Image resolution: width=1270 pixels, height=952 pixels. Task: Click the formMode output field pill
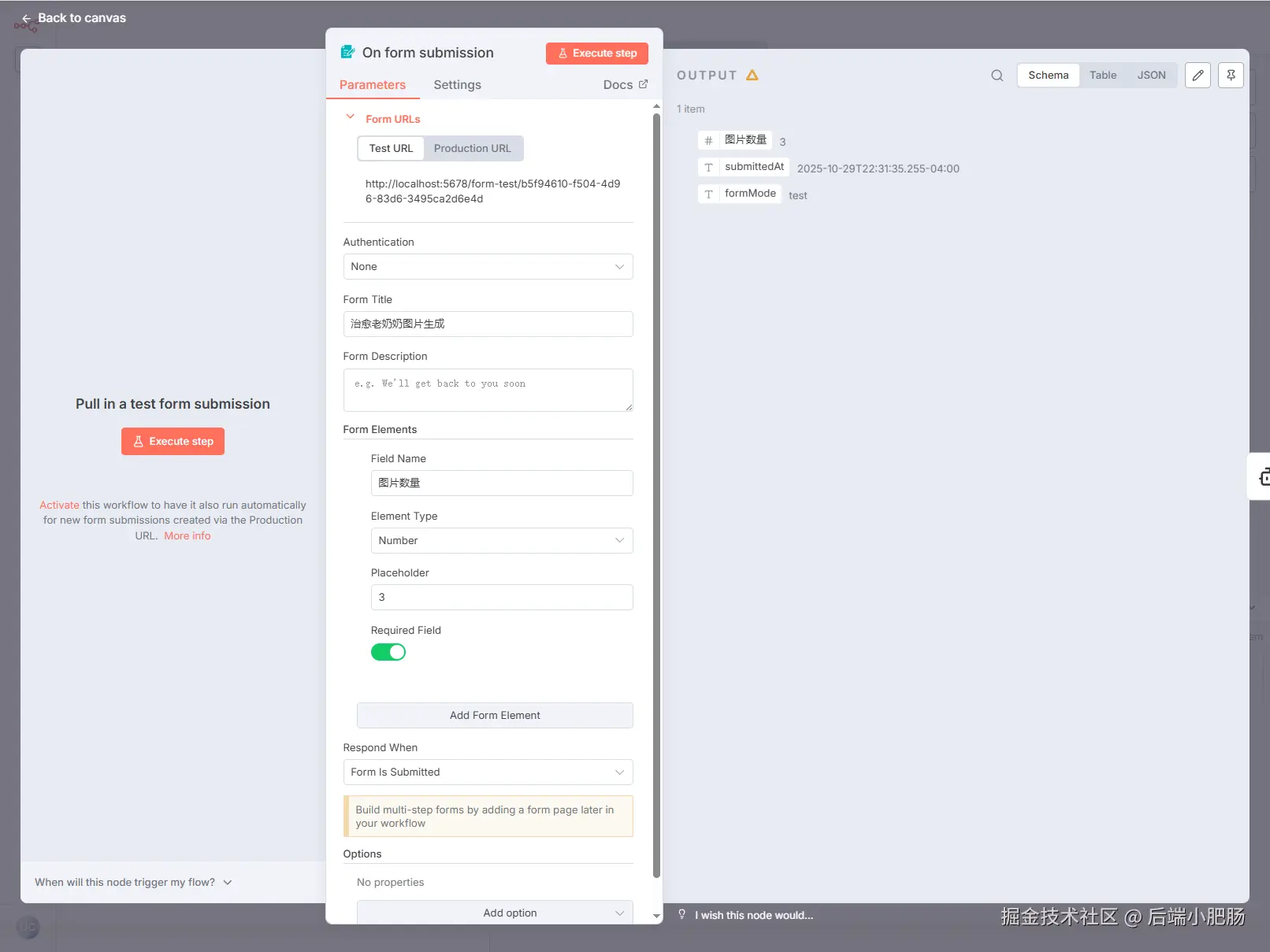pos(739,194)
